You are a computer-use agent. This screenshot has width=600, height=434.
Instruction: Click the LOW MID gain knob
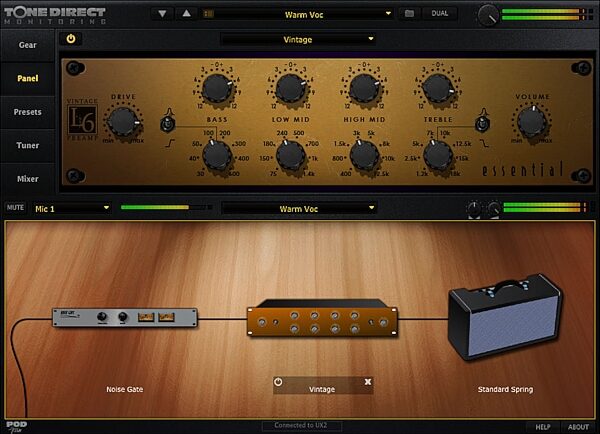tap(291, 87)
